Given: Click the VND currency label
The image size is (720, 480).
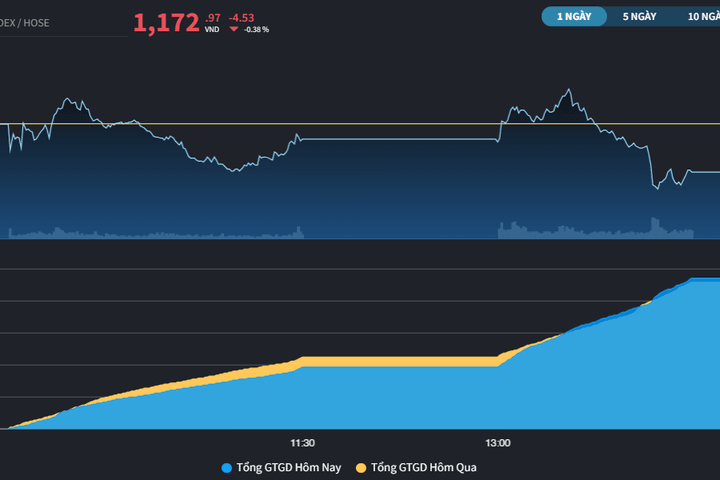Looking at the screenshot, I should tap(212, 29).
